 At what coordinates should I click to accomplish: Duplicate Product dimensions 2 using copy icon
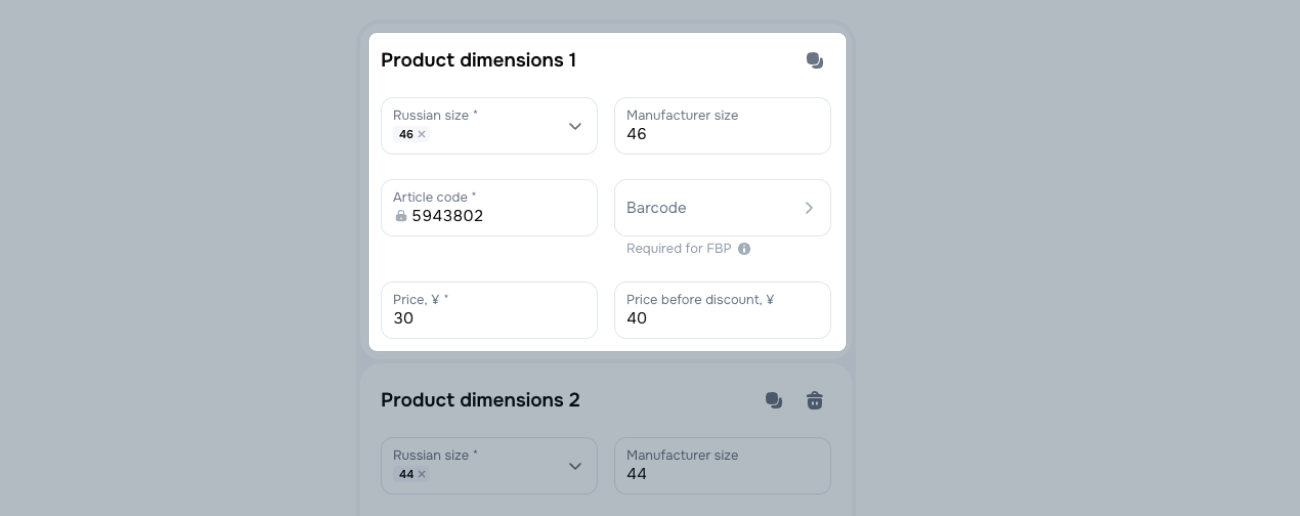(x=773, y=401)
